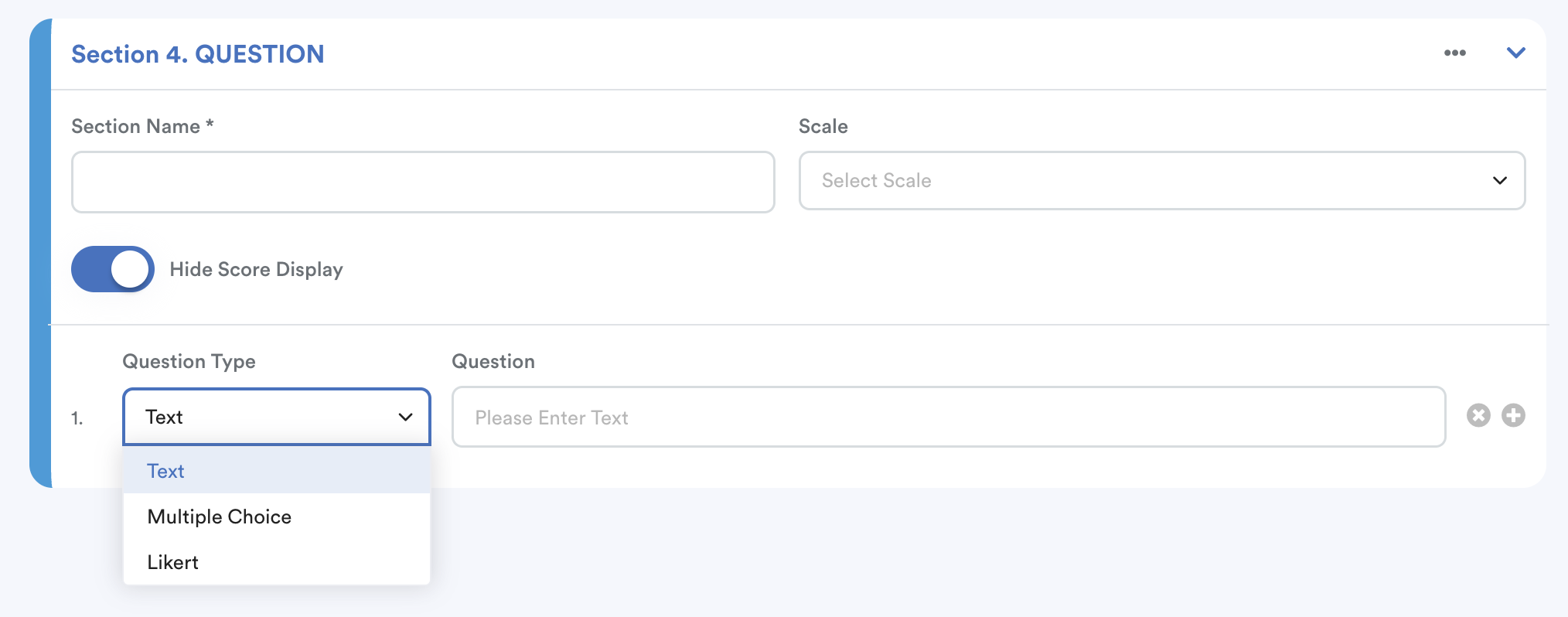The width and height of the screenshot is (1568, 617).
Task: Click the Question Type column label
Action: (189, 361)
